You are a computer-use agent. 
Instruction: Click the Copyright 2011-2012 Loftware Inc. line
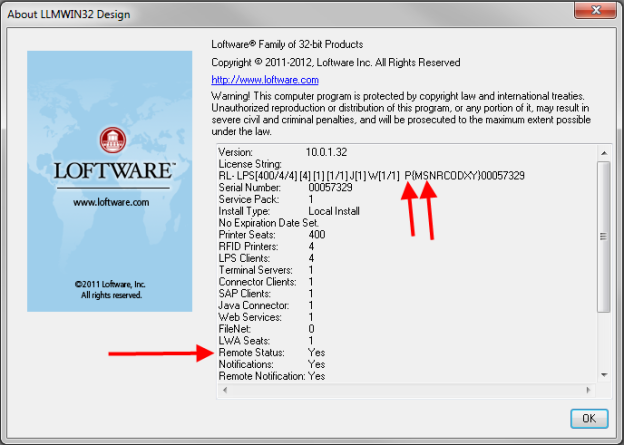pyautogui.click(x=335, y=62)
